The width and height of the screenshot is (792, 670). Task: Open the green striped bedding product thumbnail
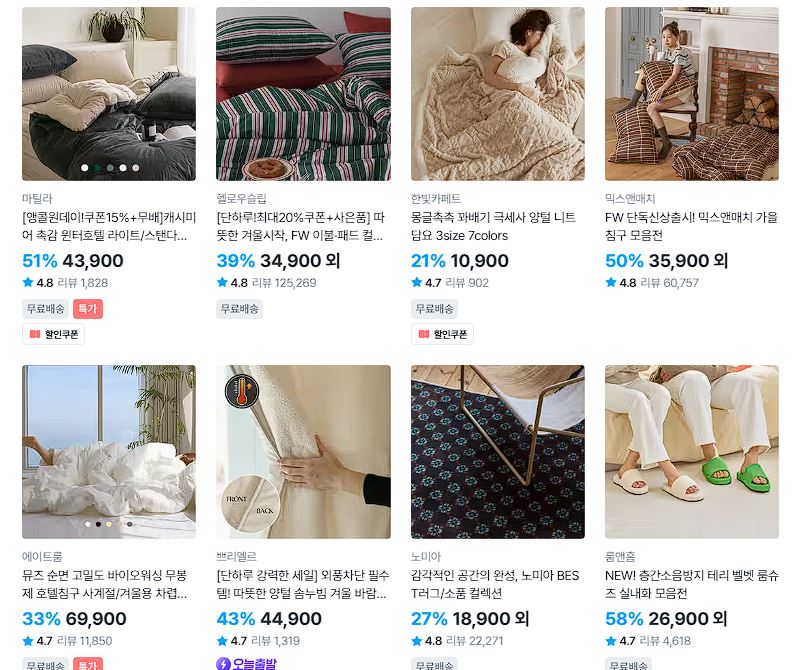303,94
